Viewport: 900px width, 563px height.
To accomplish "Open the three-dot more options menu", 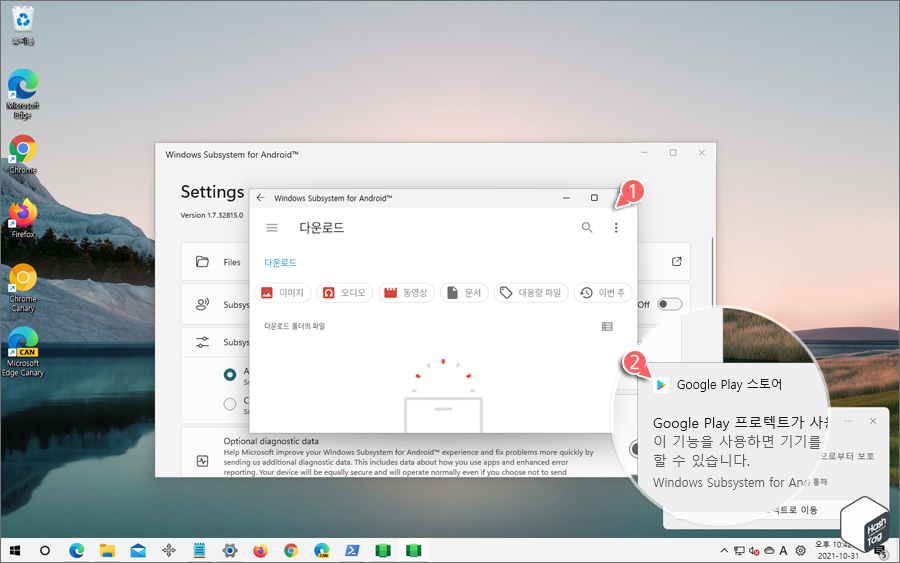I will pos(616,228).
